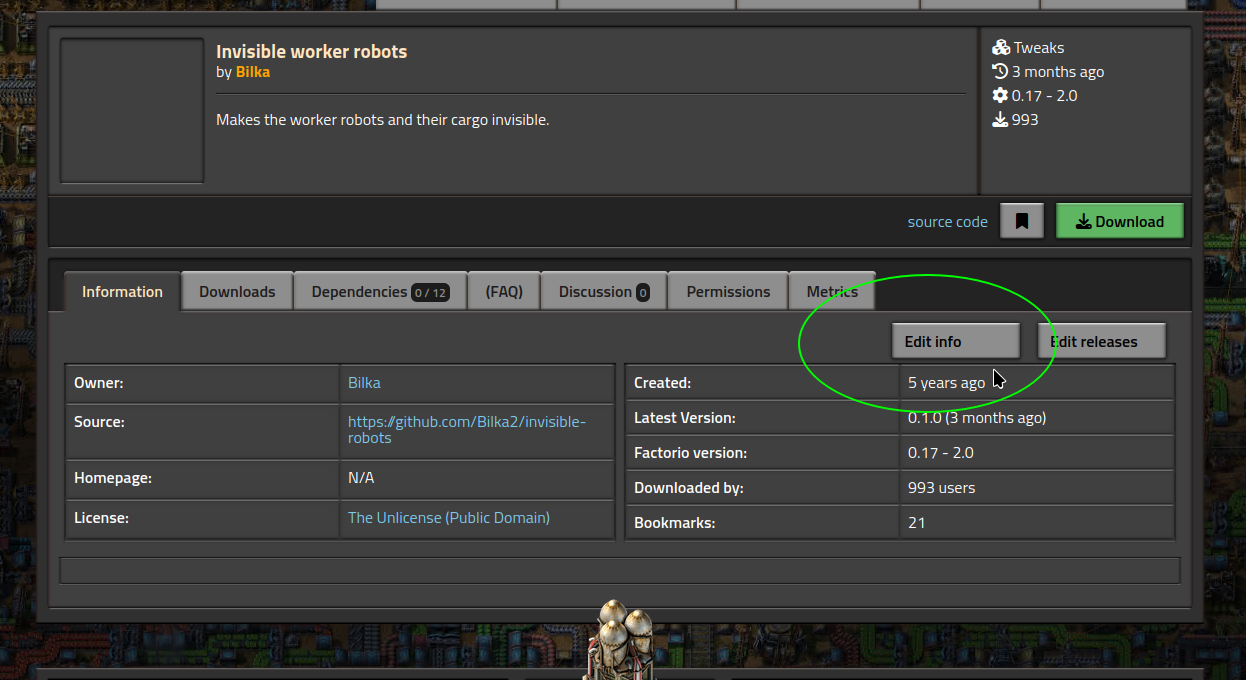
Task: Open the Dependencies tab
Action: [380, 292]
